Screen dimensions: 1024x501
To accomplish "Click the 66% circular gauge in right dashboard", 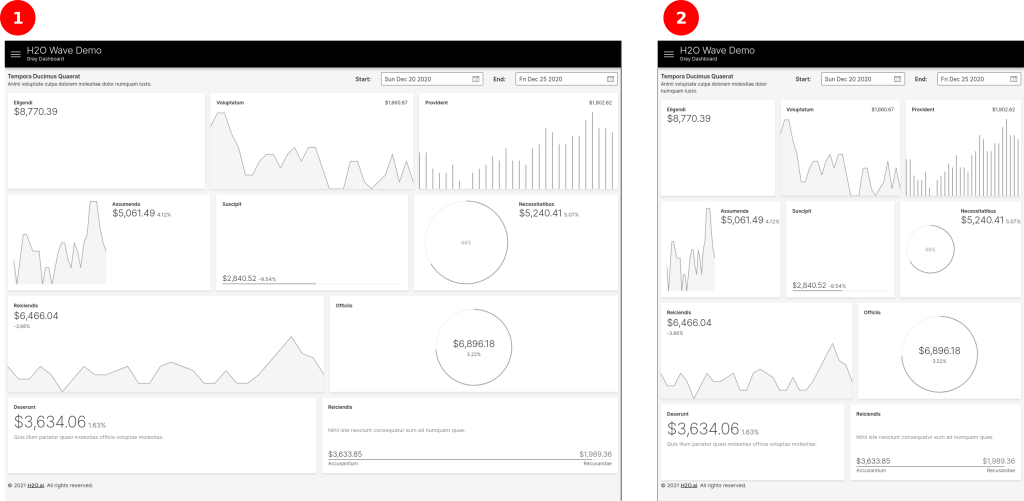I will 931,250.
